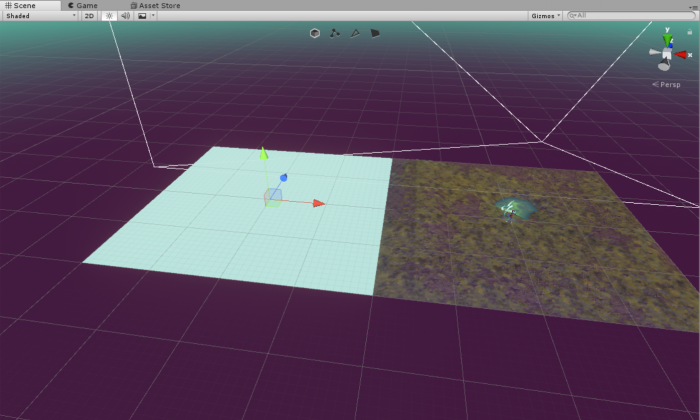Switch to the Game tab
This screenshot has width=700, height=420.
coord(83,5)
